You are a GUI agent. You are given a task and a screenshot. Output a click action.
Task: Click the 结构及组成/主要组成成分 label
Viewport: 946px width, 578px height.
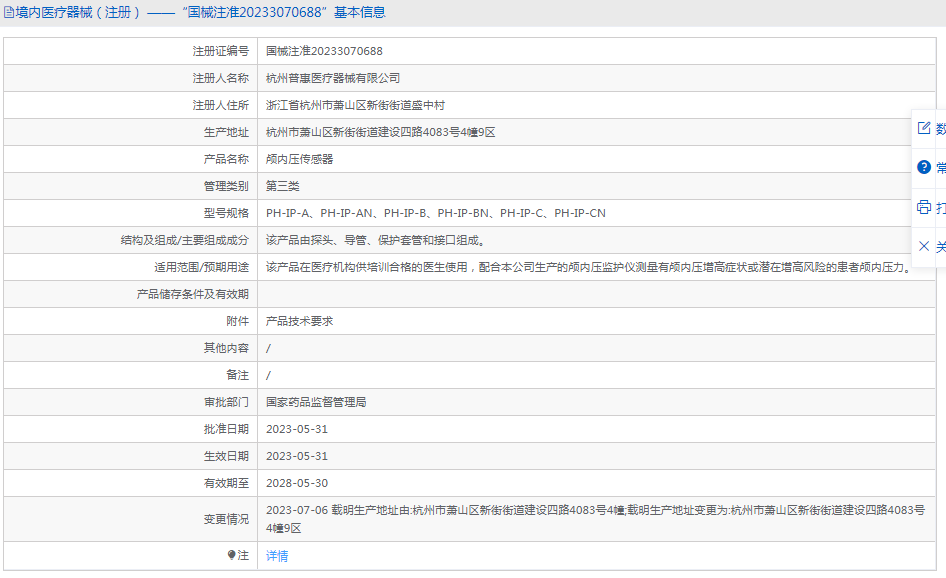(x=185, y=240)
